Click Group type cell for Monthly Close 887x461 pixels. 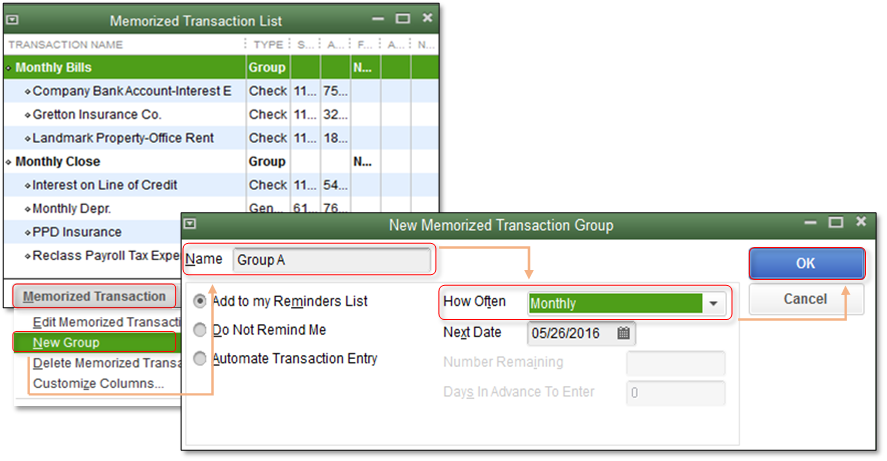(267, 161)
